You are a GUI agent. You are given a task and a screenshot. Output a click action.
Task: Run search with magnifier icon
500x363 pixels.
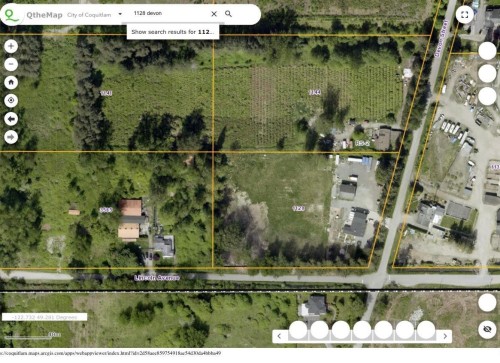(x=228, y=14)
